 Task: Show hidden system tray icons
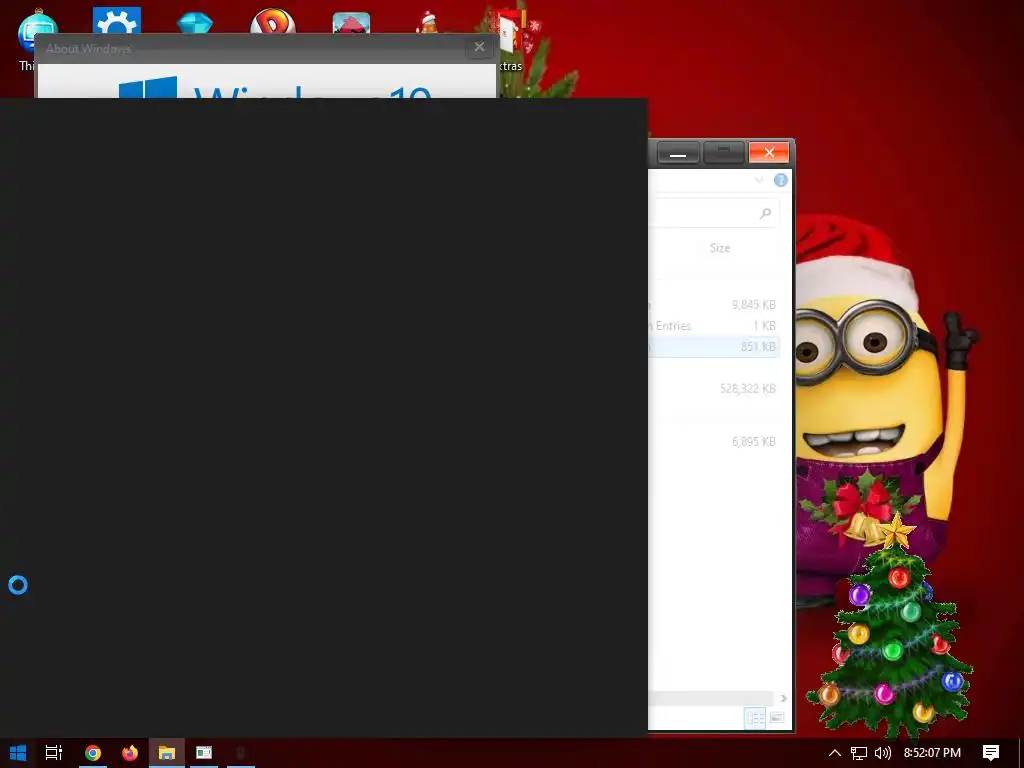tap(835, 753)
